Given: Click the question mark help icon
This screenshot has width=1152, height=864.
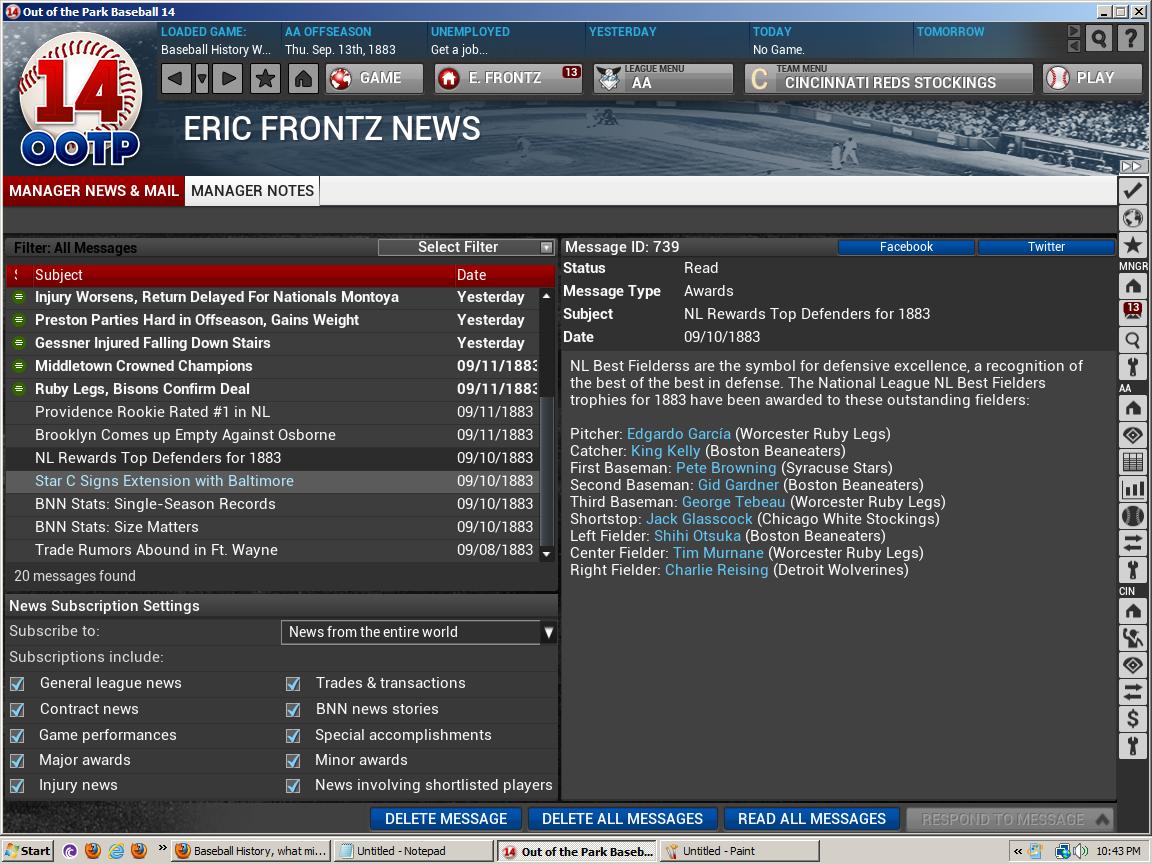Looking at the screenshot, I should pyautogui.click(x=1130, y=39).
